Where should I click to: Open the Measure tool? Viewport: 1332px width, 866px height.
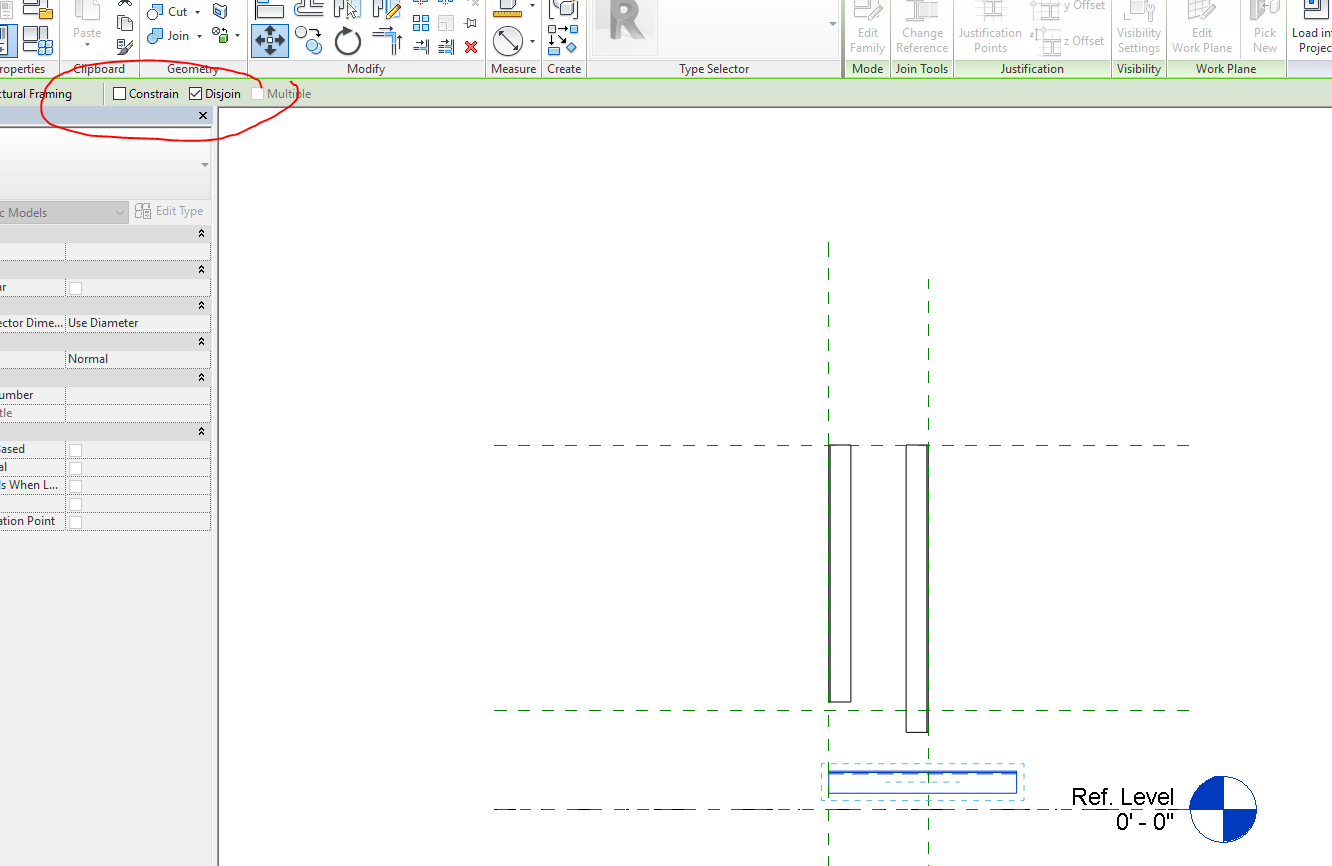tap(512, 42)
